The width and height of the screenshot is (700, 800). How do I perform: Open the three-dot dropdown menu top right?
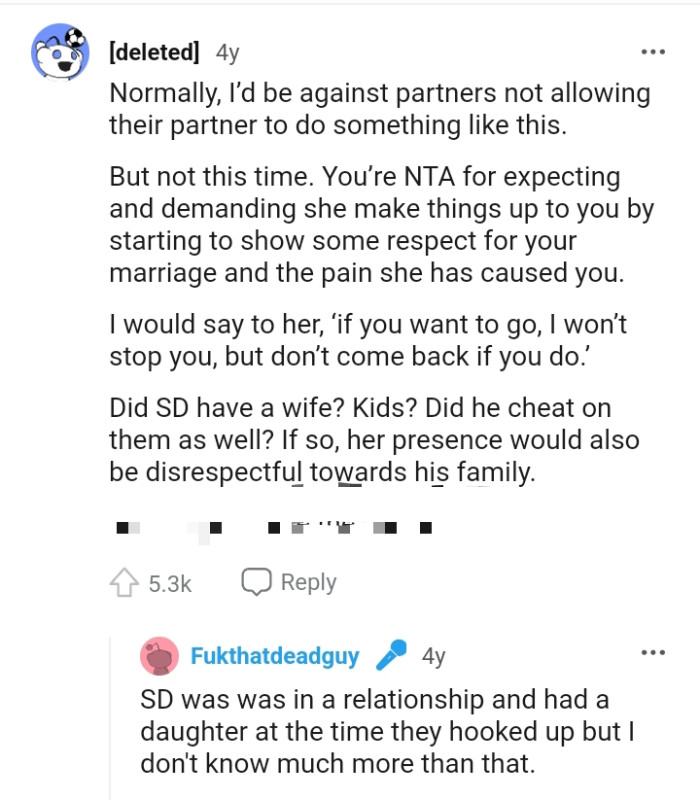click(x=654, y=50)
